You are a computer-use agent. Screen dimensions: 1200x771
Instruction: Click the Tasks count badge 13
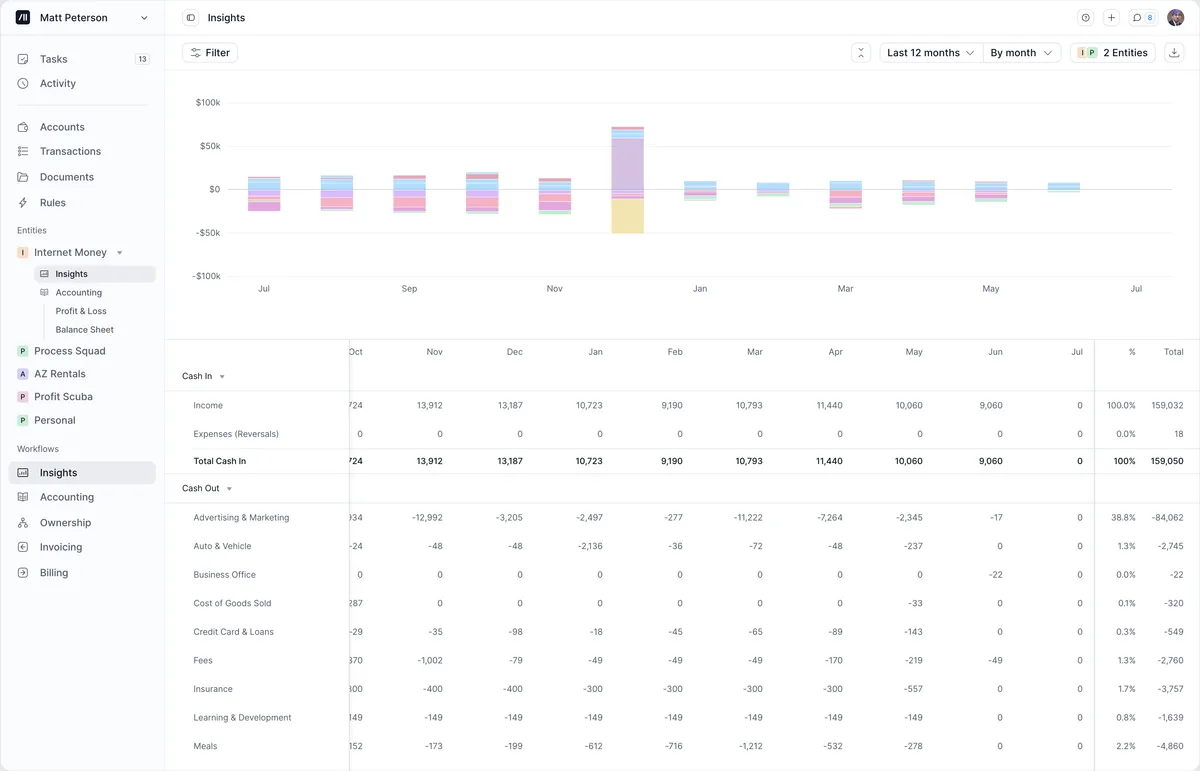142,59
